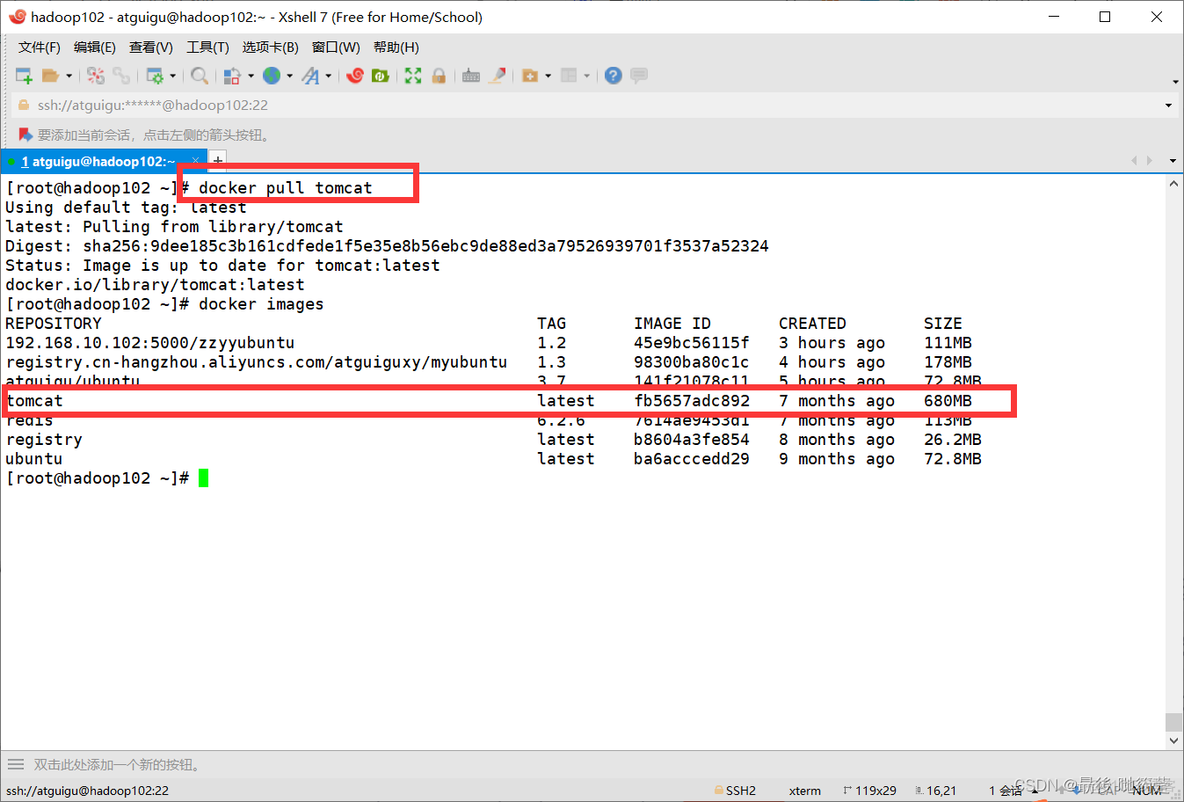Open the 工具(T) menu
Viewport: 1184px width, 802px height.
coord(208,48)
